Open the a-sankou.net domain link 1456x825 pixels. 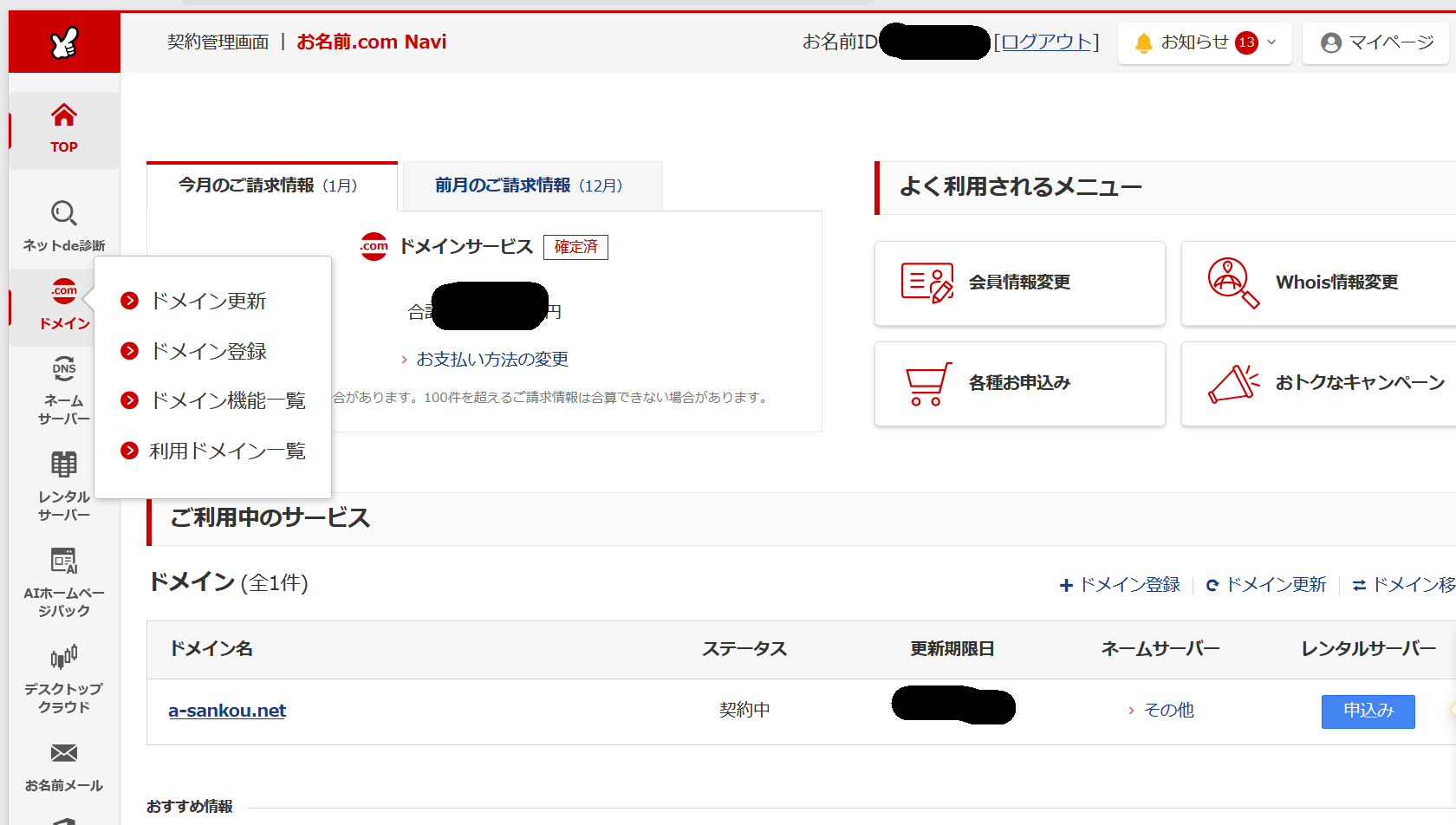click(x=227, y=711)
